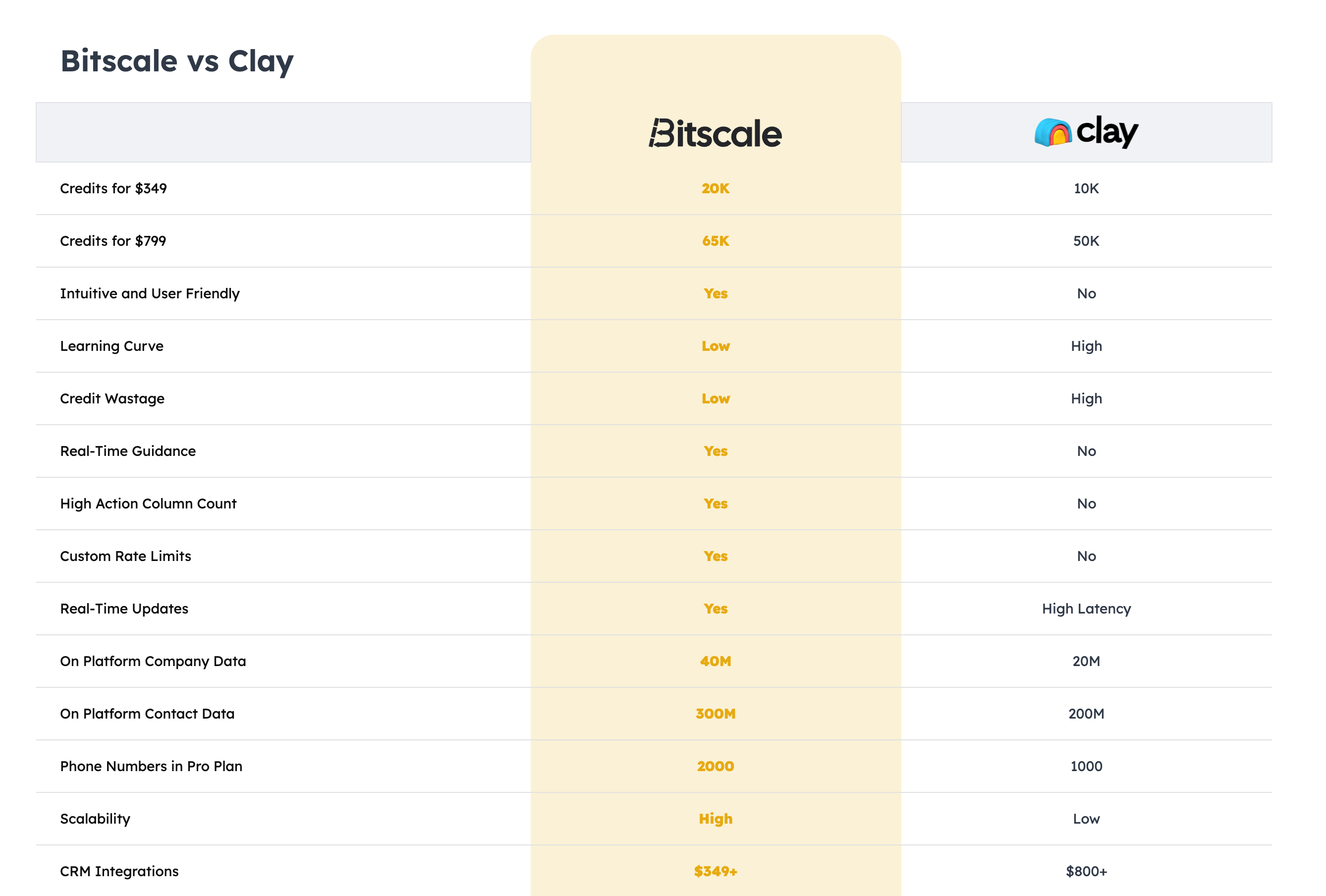Click the clay wordmark text
Screen dimensions: 1326x896
(1107, 131)
